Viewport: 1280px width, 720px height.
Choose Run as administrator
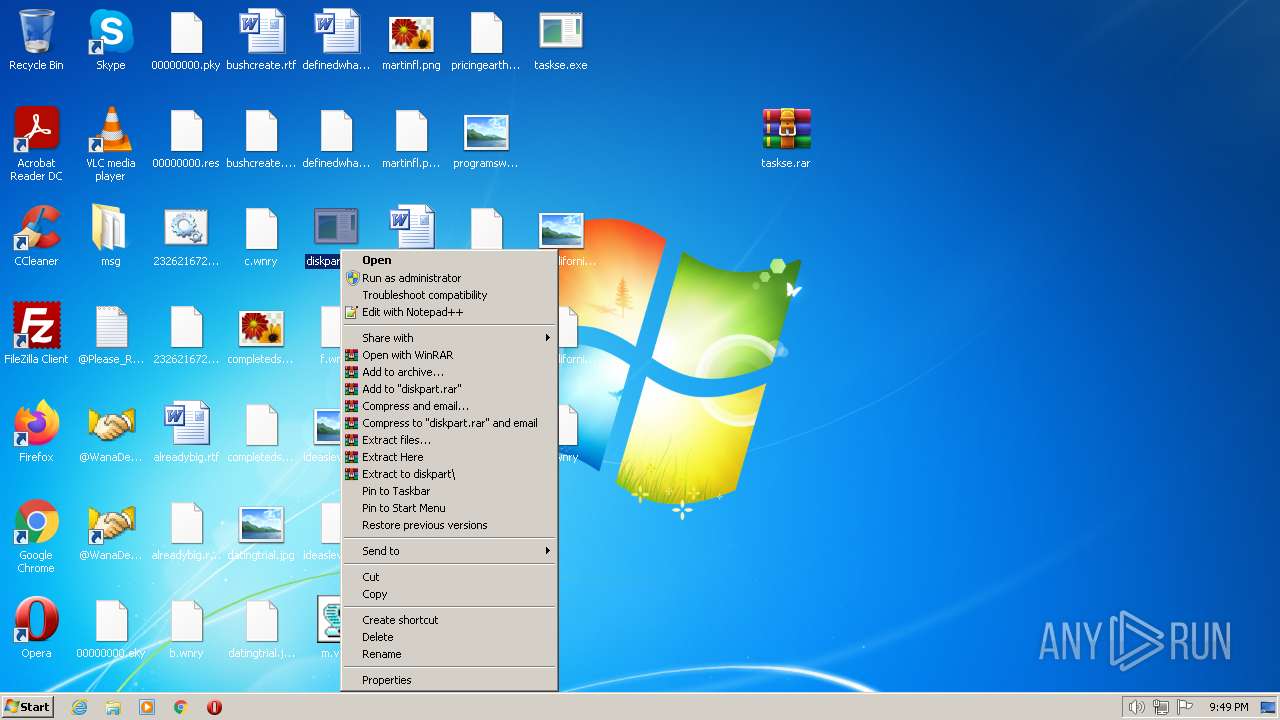449,278
